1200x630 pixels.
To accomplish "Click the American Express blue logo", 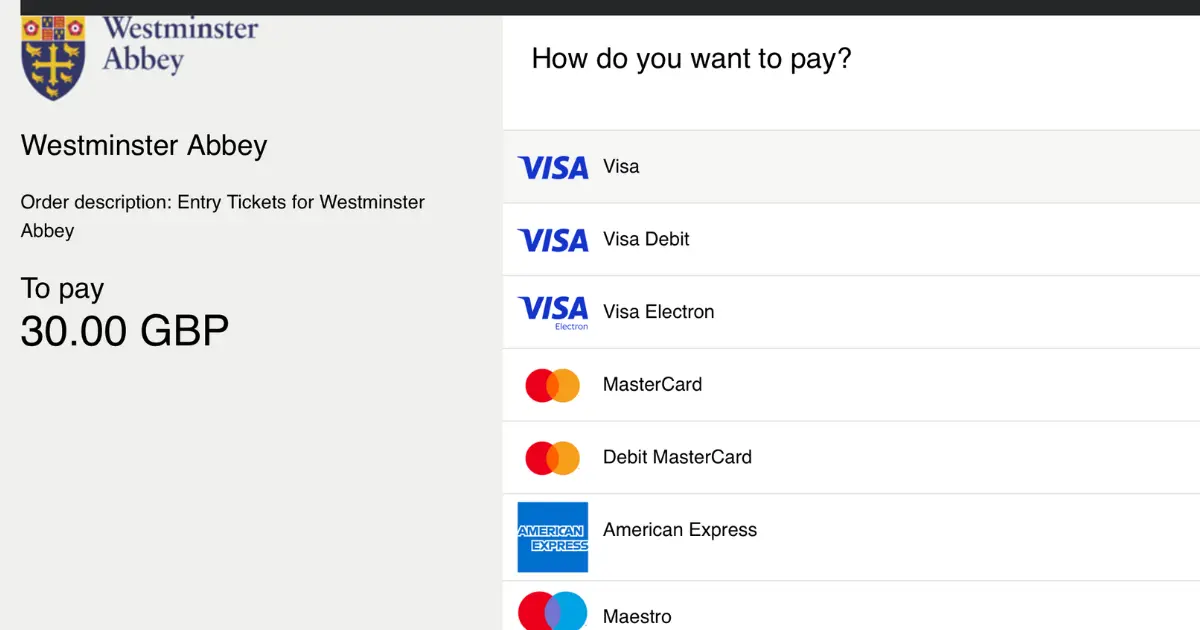I will (553, 537).
